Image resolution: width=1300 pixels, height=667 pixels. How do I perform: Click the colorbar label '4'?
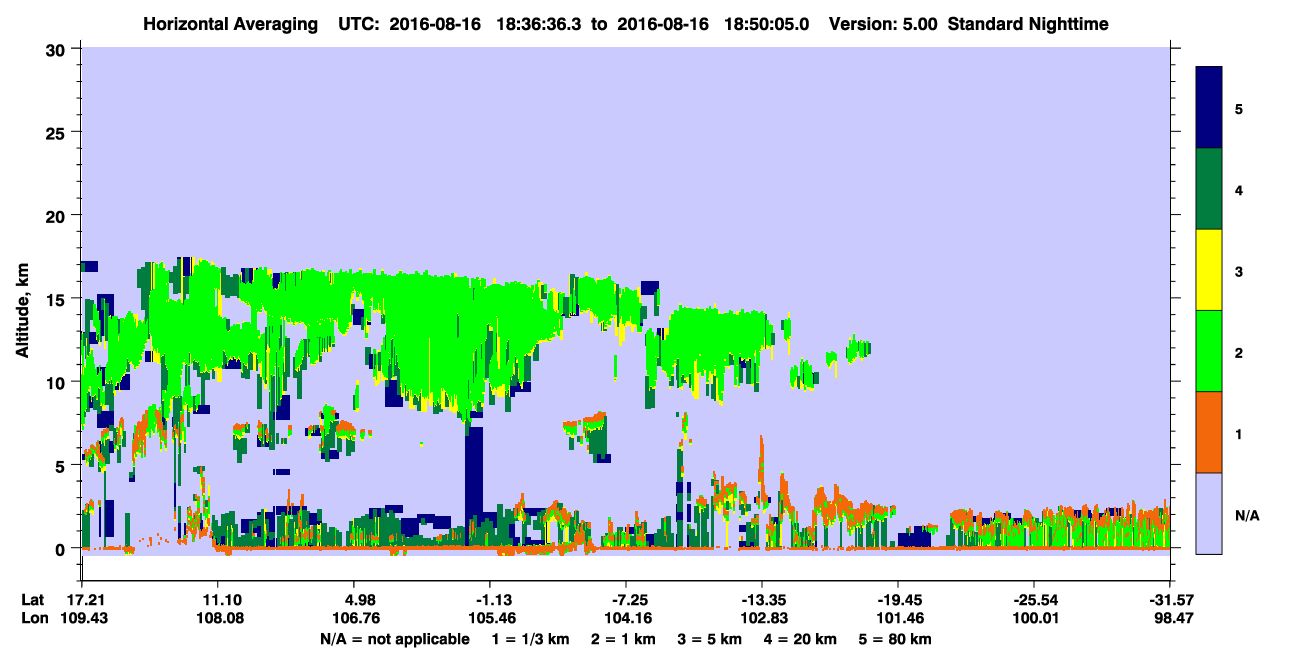coord(1239,189)
